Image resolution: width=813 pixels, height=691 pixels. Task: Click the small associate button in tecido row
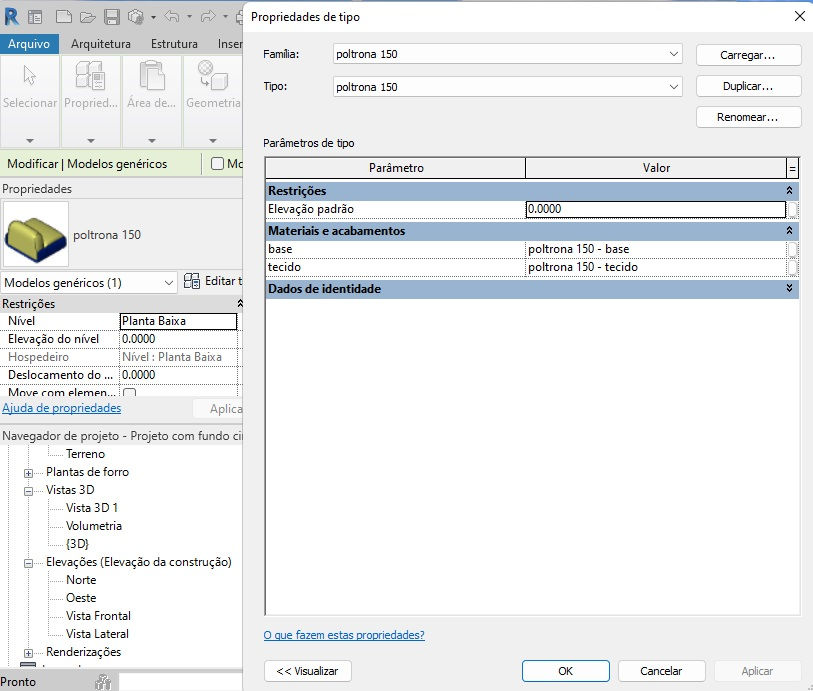click(792, 267)
